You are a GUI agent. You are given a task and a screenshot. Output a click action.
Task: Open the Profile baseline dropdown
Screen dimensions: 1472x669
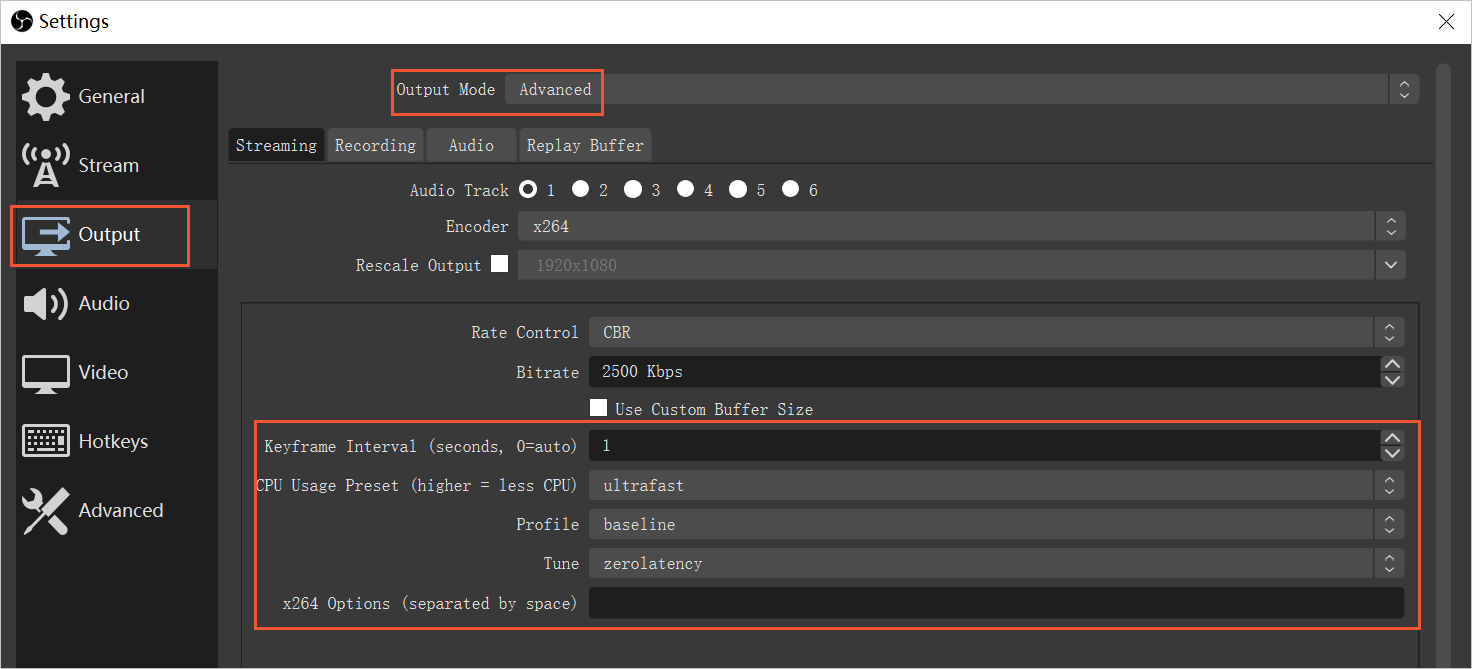click(996, 524)
